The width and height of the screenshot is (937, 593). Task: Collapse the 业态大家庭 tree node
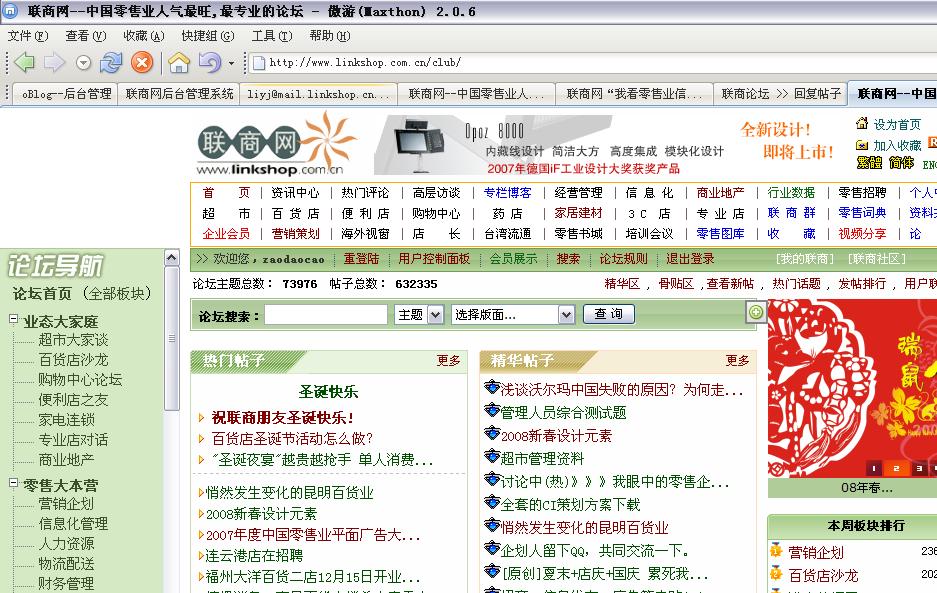click(14, 319)
